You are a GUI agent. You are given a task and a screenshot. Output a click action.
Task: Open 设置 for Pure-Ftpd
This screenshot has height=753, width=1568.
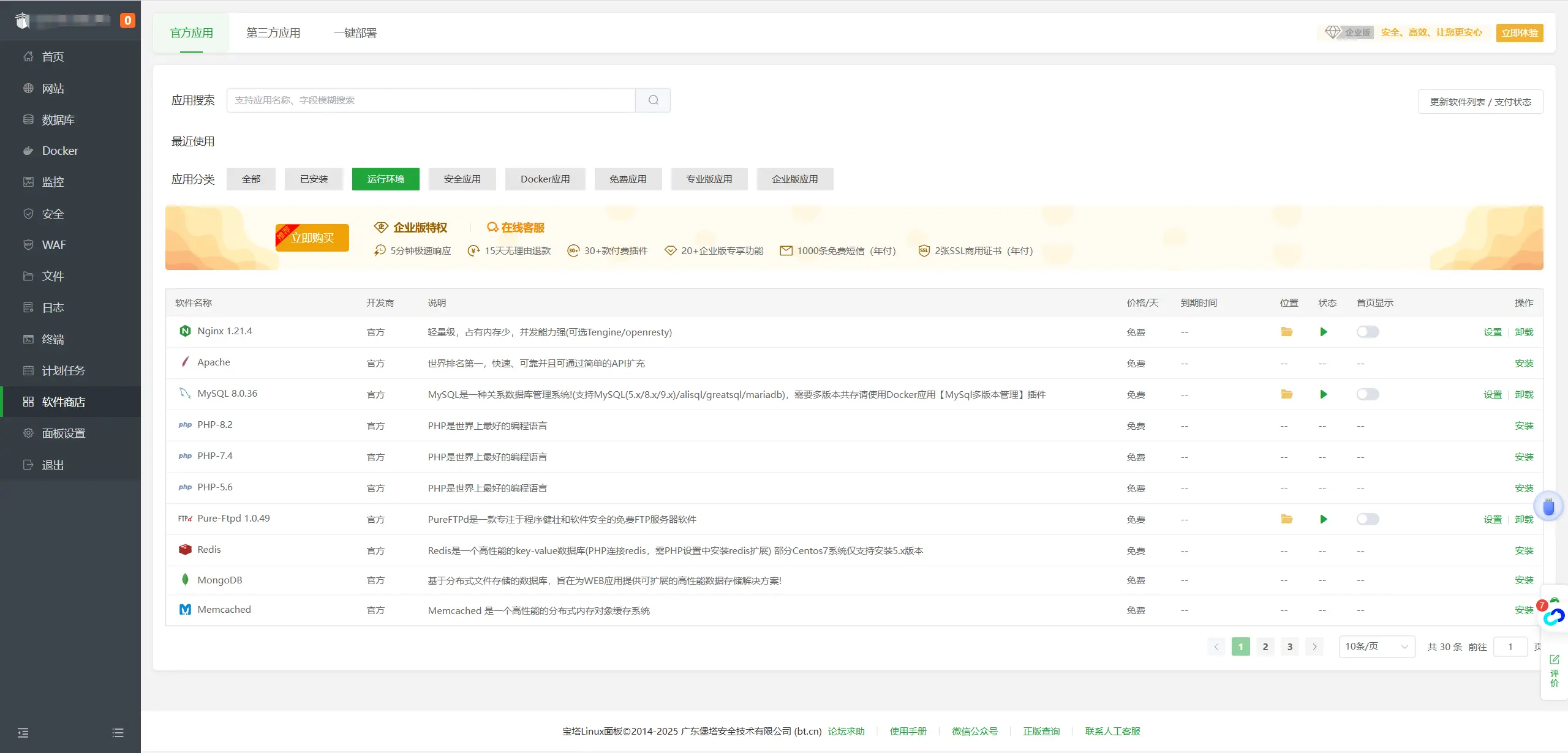tap(1493, 520)
